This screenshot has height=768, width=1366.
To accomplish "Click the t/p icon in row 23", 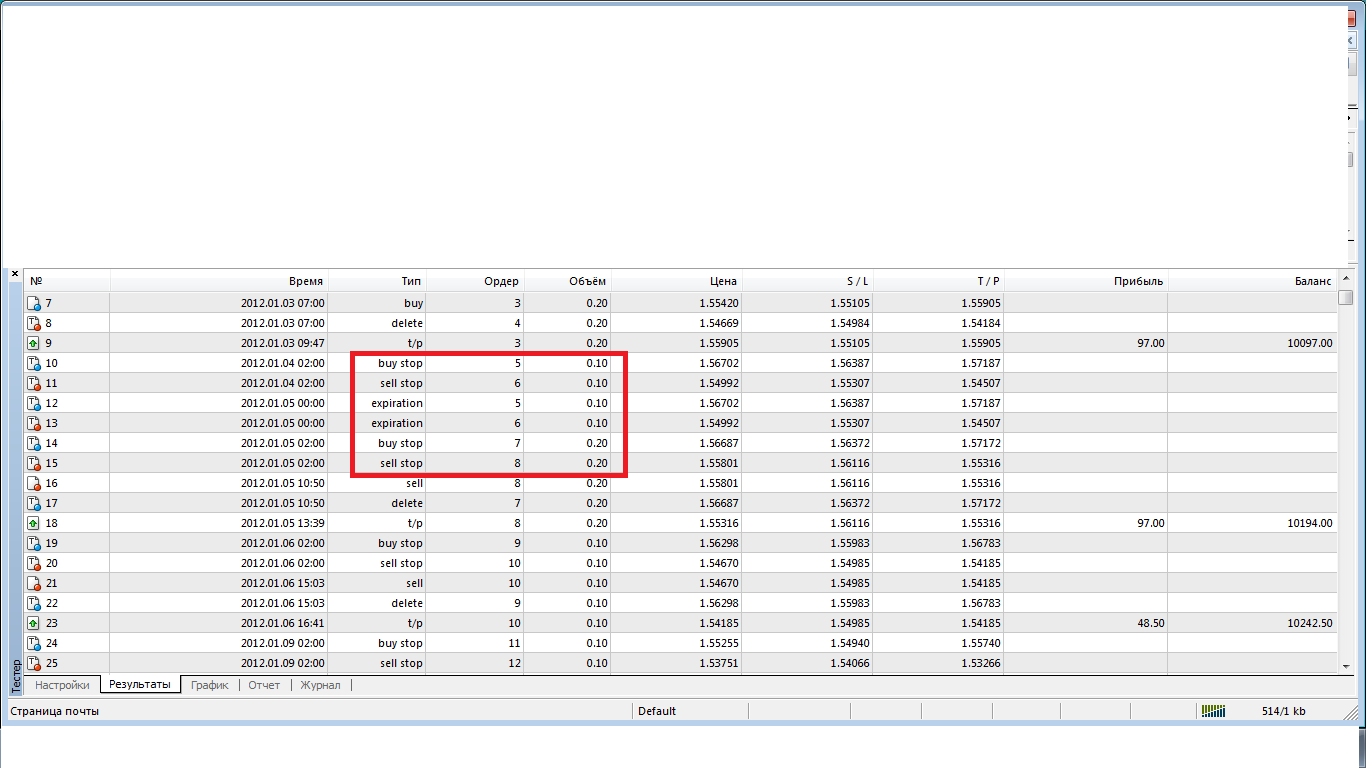I will pos(34,623).
